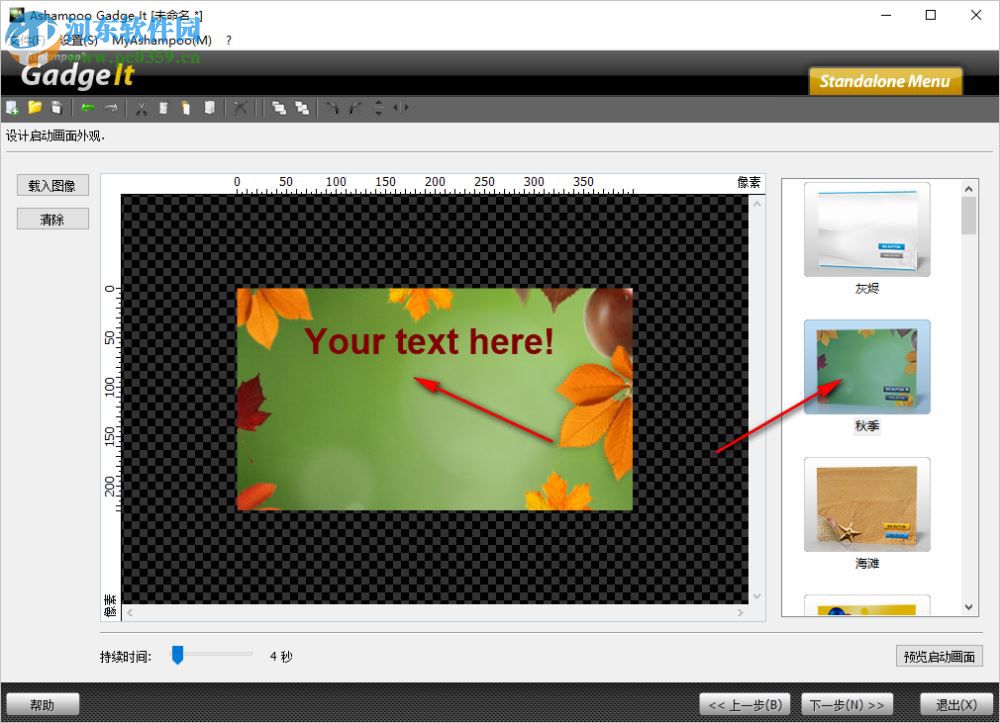
Task: Select the 'Your text here!' text on canvas
Action: 429,341
